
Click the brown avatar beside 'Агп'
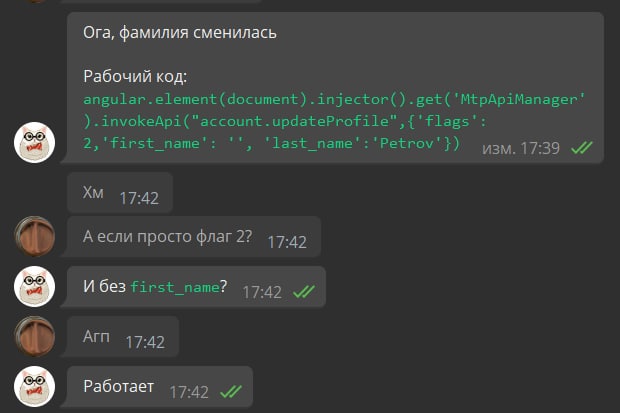point(34,336)
